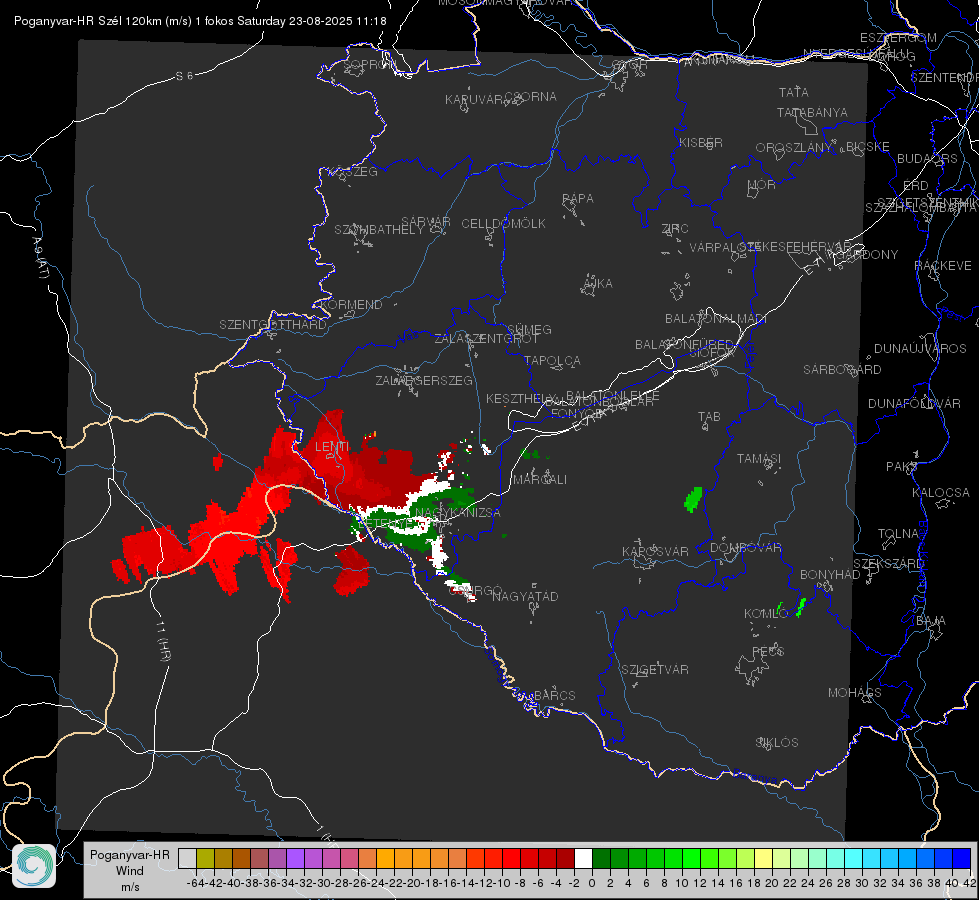
Task: Click the TAB town label
Action: coord(709,416)
